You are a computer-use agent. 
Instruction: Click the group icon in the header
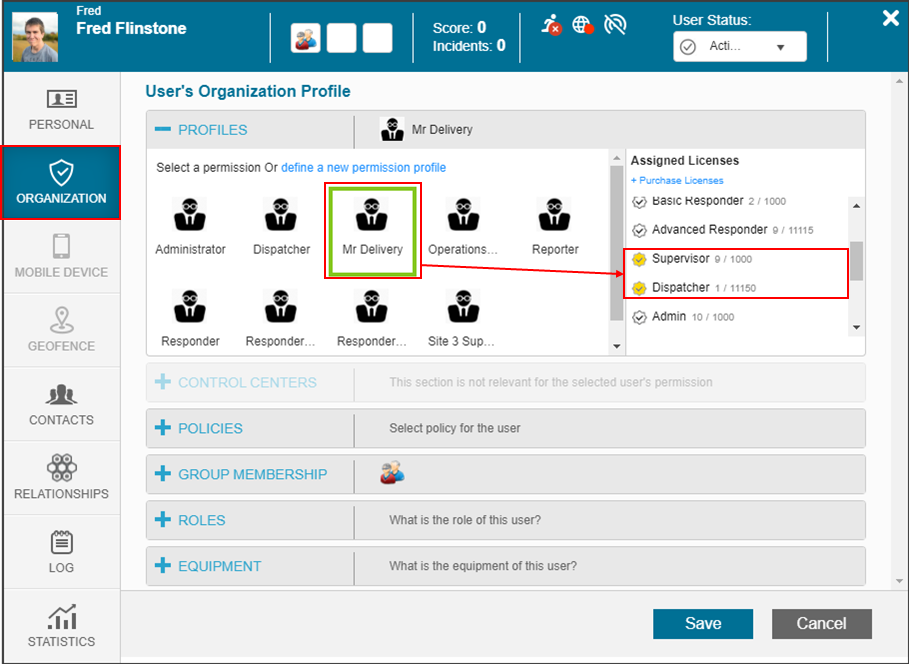(x=306, y=38)
